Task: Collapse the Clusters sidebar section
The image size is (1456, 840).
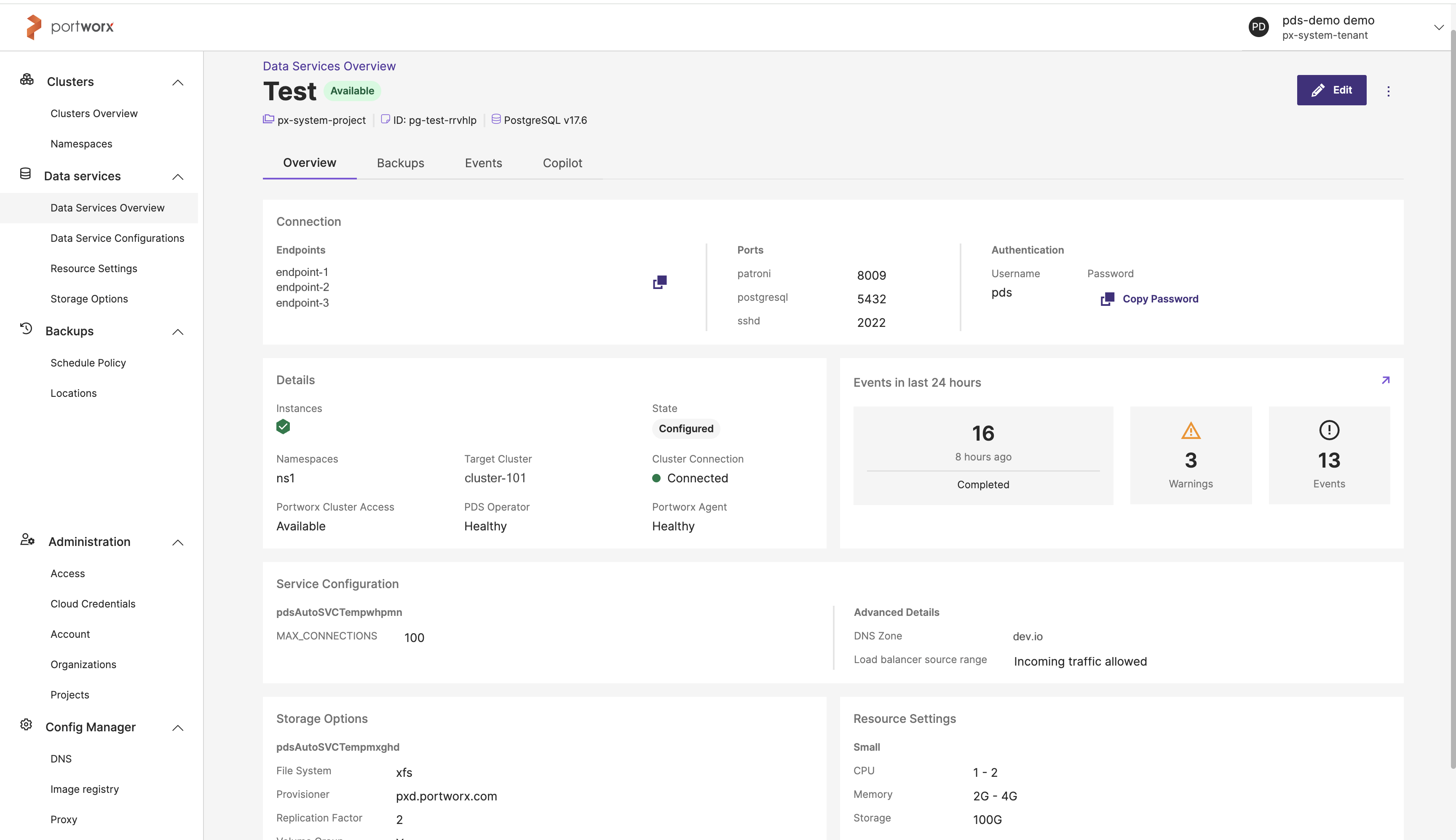Action: click(178, 83)
